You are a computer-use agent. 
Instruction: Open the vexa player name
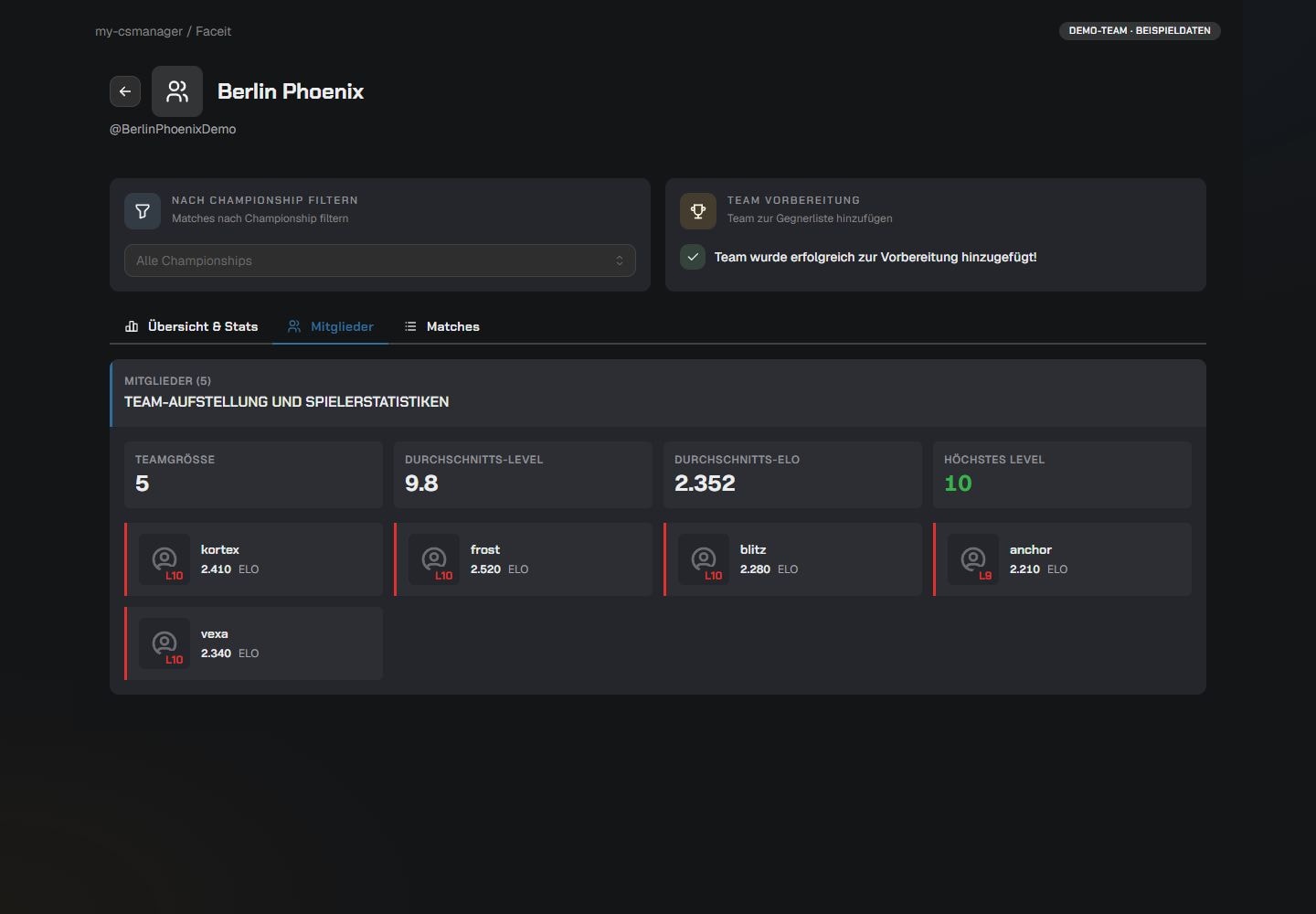215,633
